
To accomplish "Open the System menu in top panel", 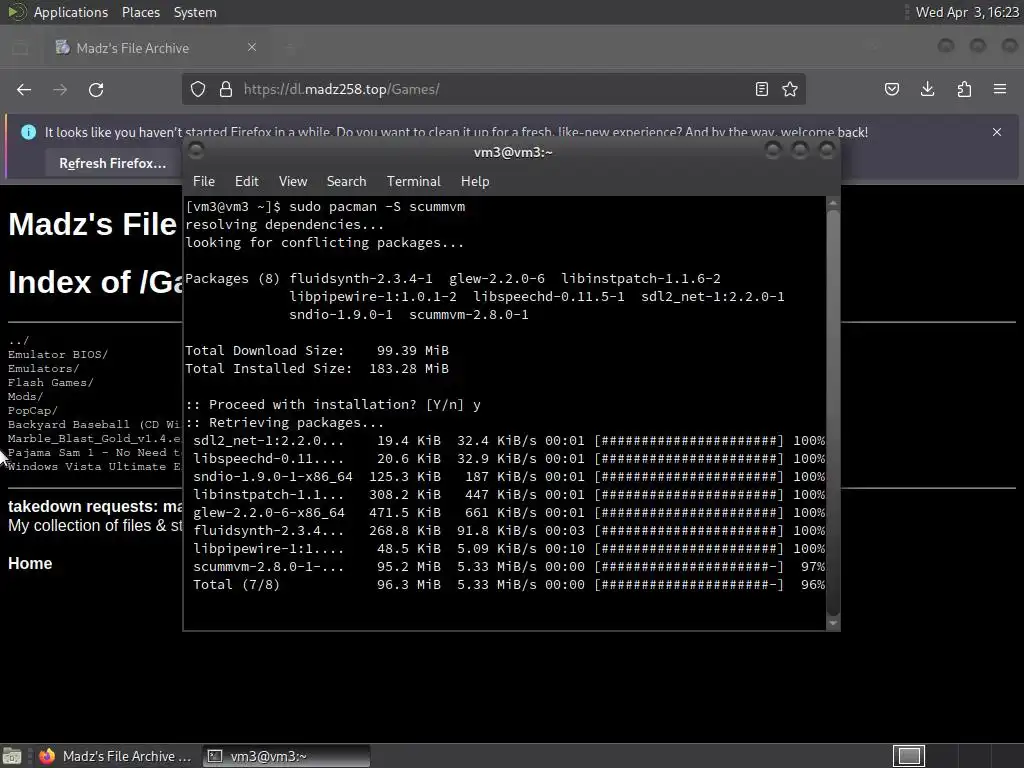I will (x=195, y=12).
